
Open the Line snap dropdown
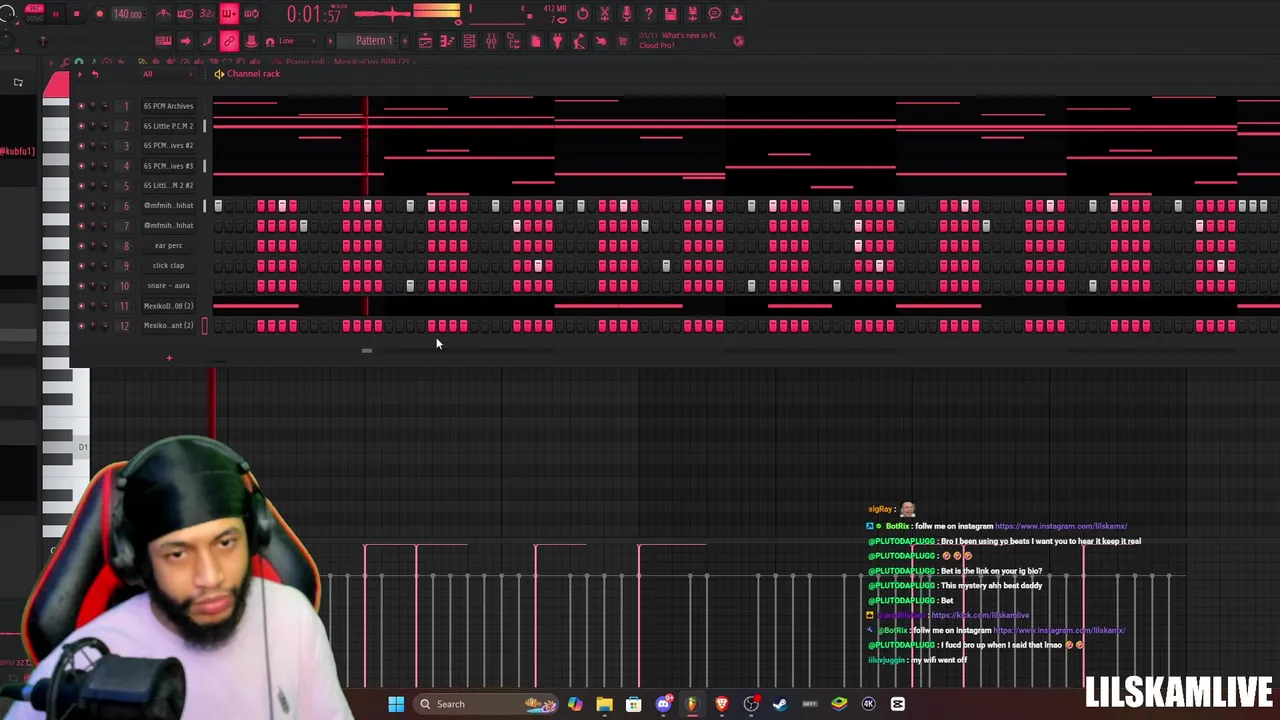(x=295, y=41)
